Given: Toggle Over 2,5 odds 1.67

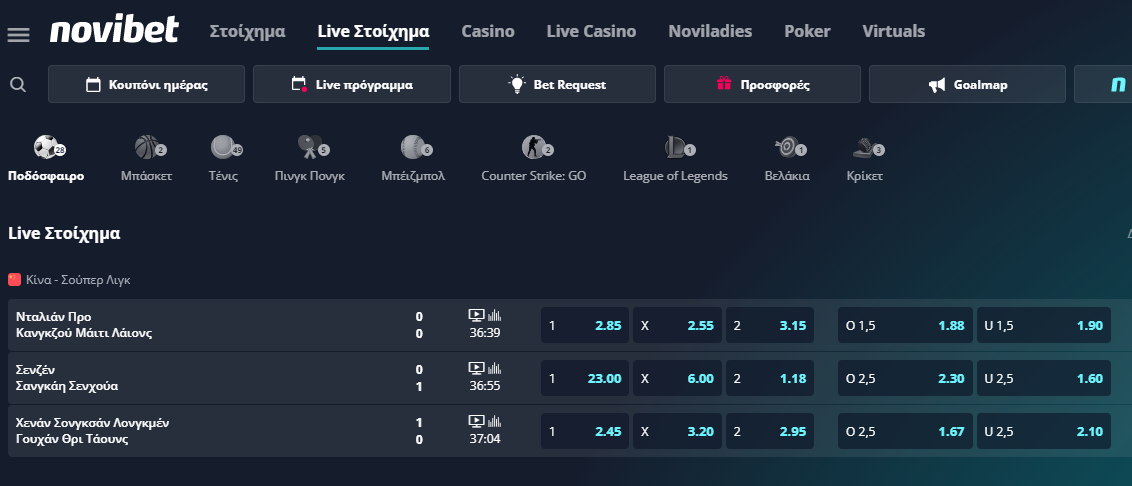Looking at the screenshot, I should pos(905,431).
